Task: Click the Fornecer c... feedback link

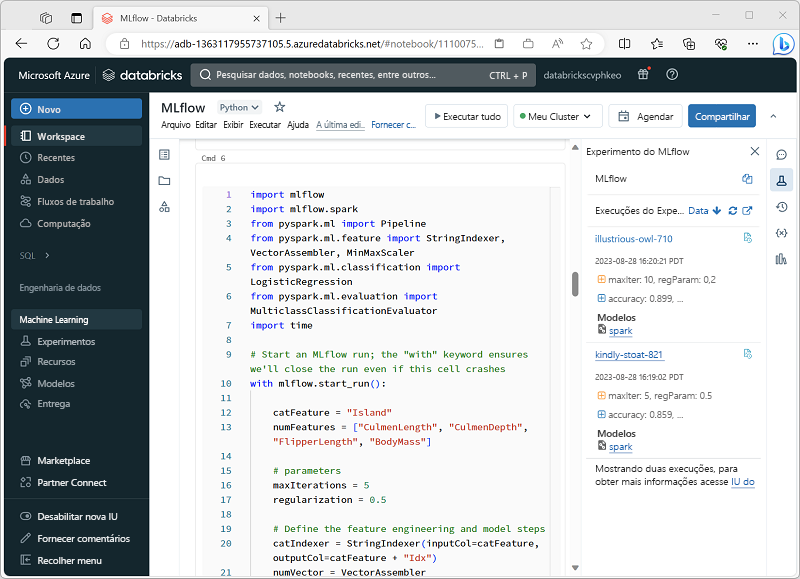Action: [x=393, y=124]
